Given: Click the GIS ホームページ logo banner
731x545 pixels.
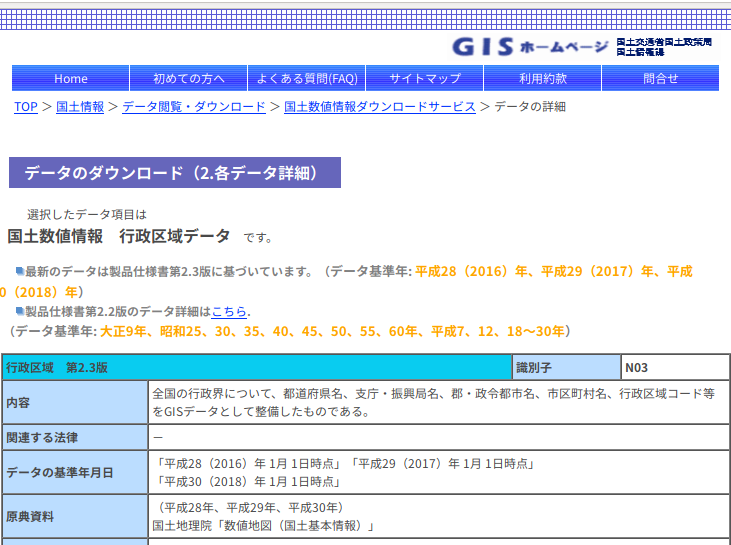Looking at the screenshot, I should [x=530, y=47].
